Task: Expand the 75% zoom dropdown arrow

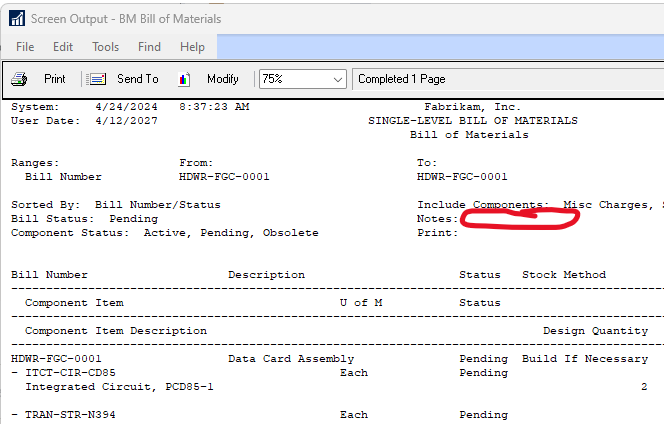Action: tap(336, 79)
